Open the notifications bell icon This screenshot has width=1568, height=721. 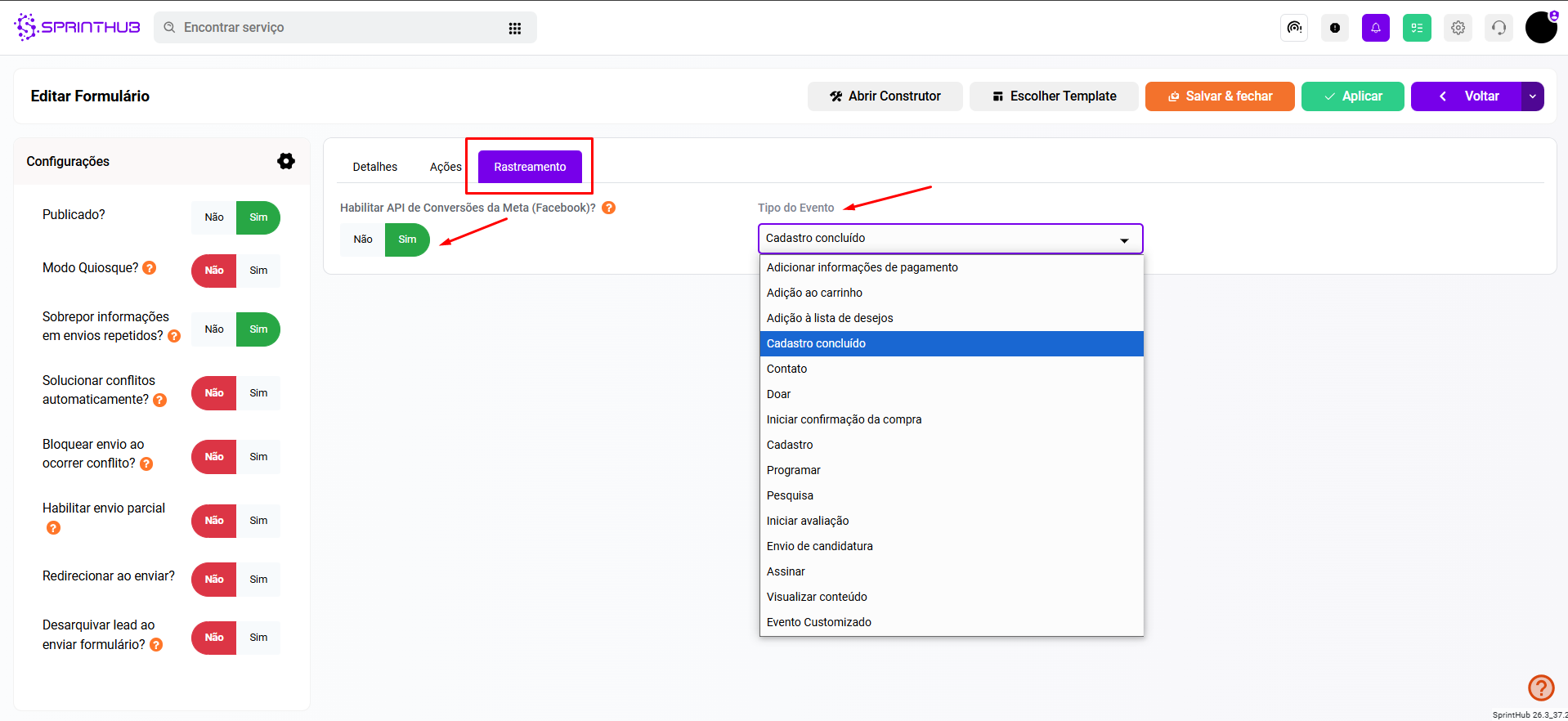coord(1375,28)
